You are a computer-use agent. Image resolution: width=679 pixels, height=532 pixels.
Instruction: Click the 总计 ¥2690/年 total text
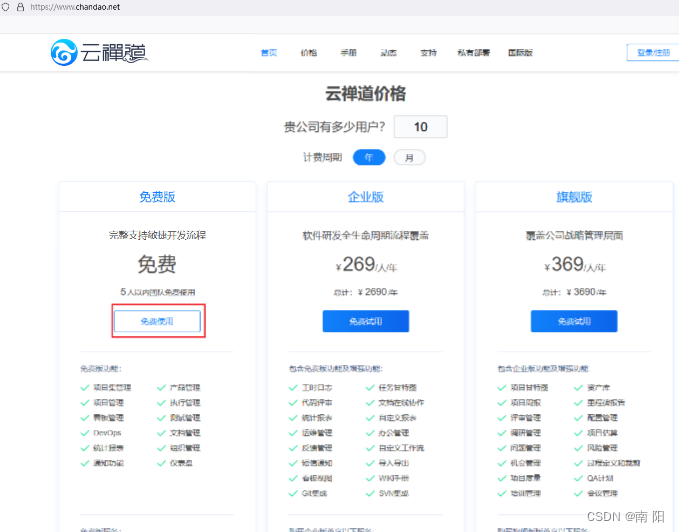[x=366, y=292]
